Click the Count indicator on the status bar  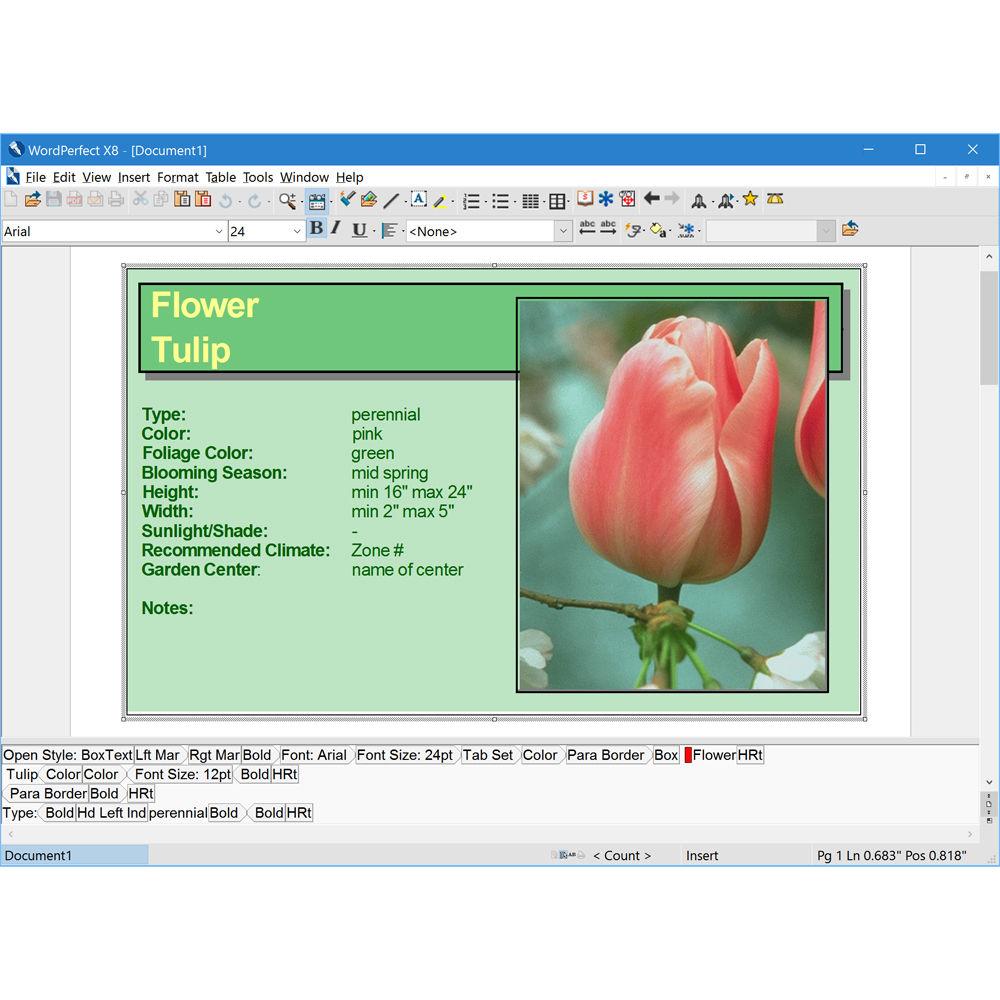pyautogui.click(x=623, y=855)
